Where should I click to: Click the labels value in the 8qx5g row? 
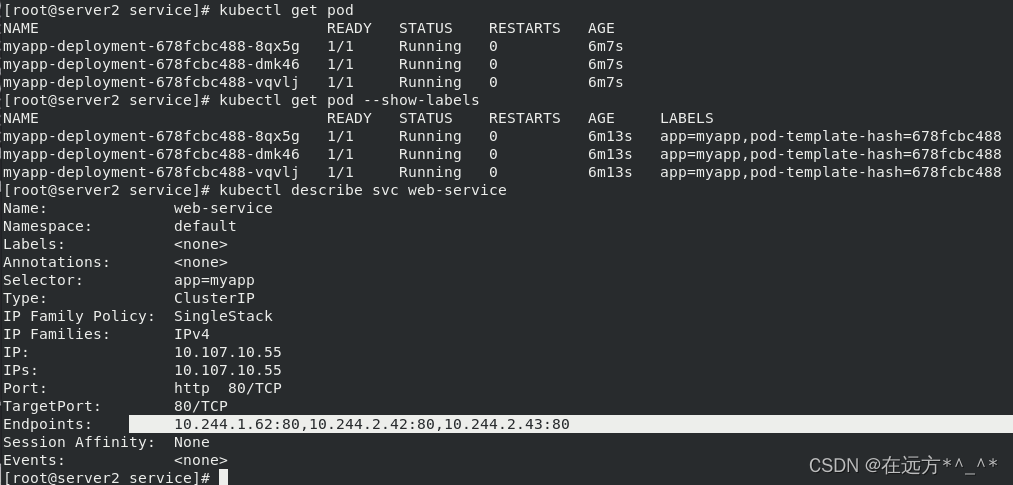click(x=830, y=136)
